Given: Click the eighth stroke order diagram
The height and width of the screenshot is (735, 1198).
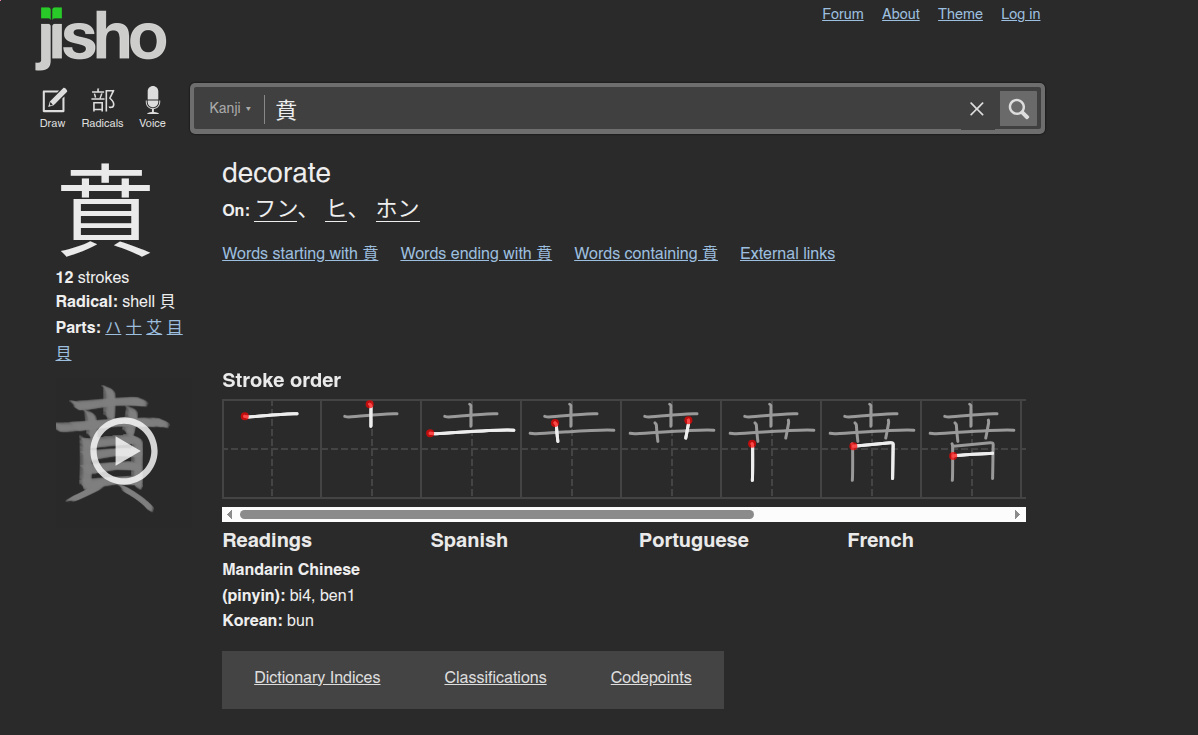Looking at the screenshot, I should (972, 449).
